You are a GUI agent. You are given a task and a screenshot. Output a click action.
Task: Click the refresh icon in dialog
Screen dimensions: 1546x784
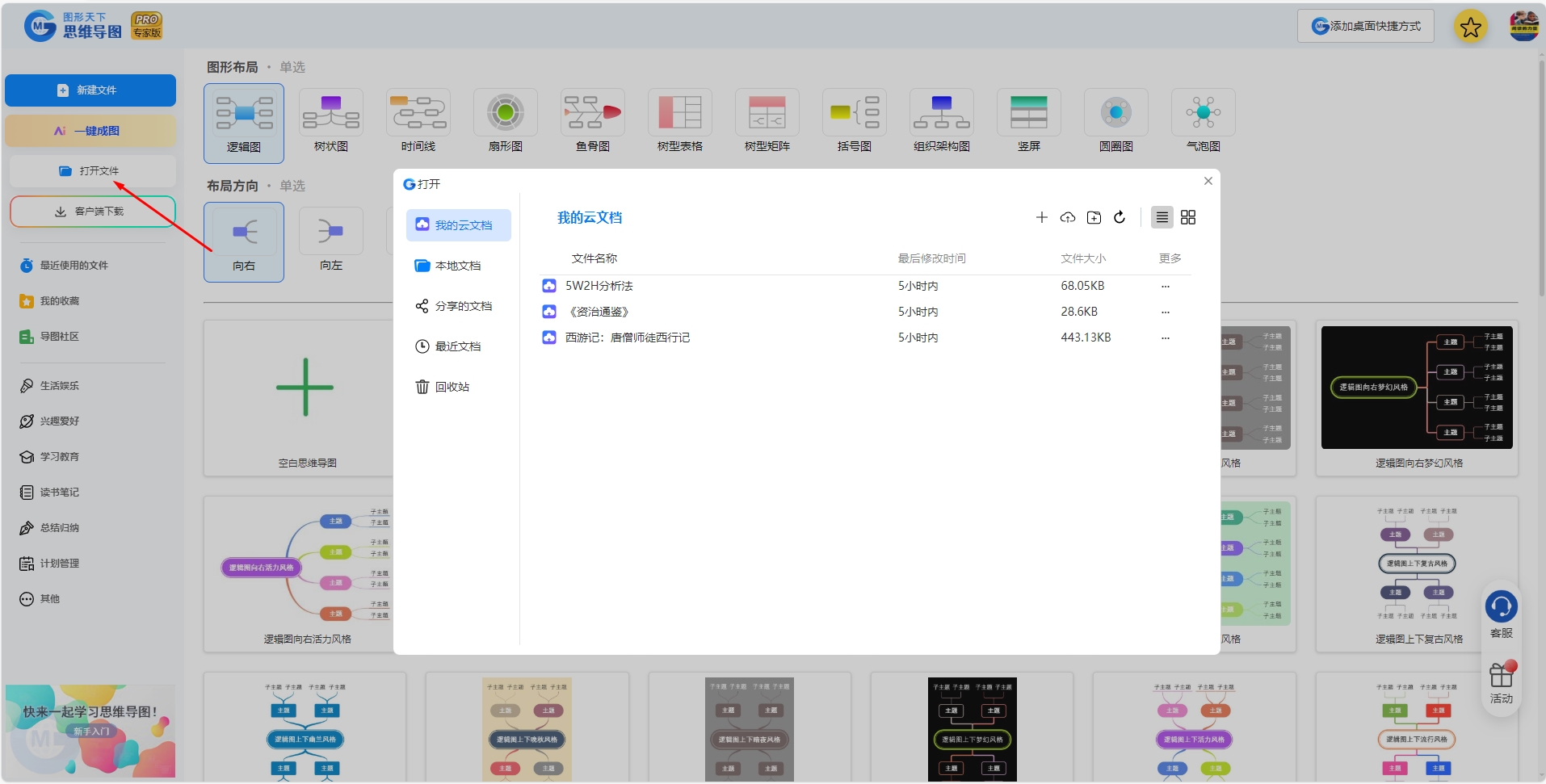(x=1120, y=217)
